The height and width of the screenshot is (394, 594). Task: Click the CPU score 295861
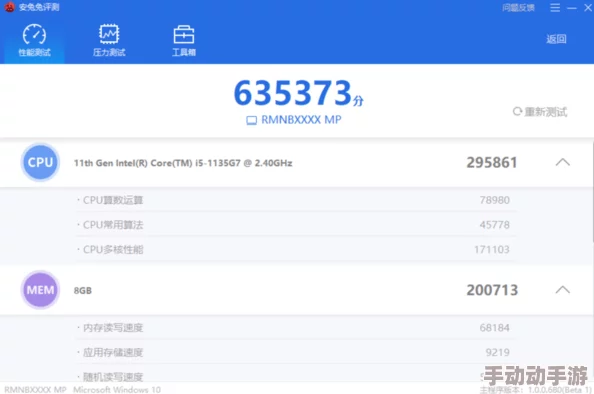pyautogui.click(x=492, y=163)
